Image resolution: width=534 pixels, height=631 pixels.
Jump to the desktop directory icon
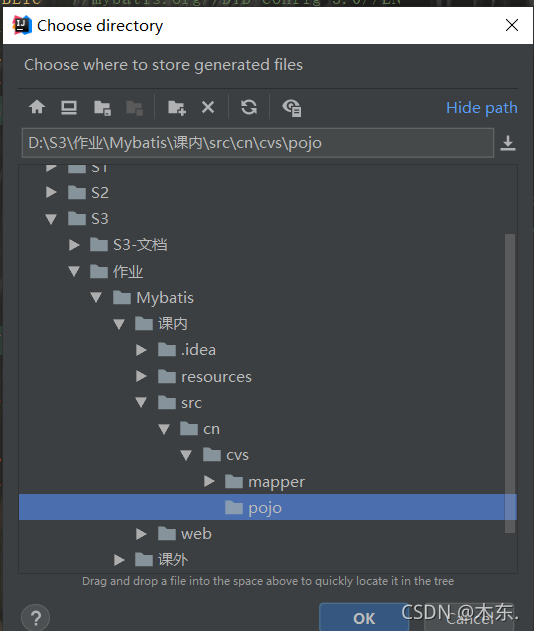69,107
